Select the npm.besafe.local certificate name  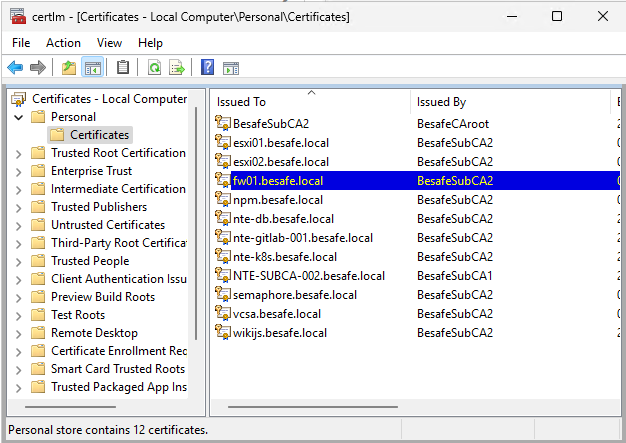tap(278, 200)
